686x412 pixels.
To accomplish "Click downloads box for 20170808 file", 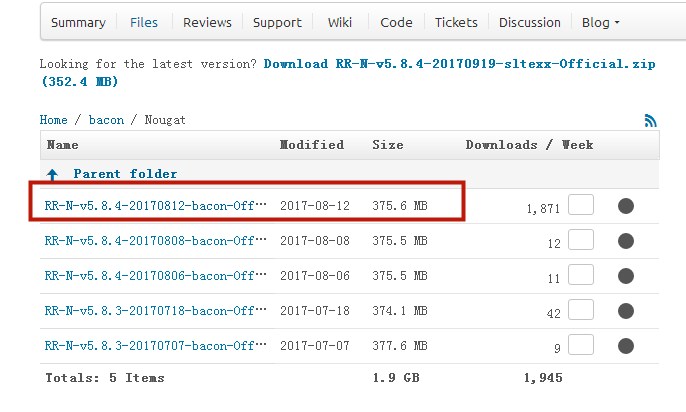I will pos(581,240).
